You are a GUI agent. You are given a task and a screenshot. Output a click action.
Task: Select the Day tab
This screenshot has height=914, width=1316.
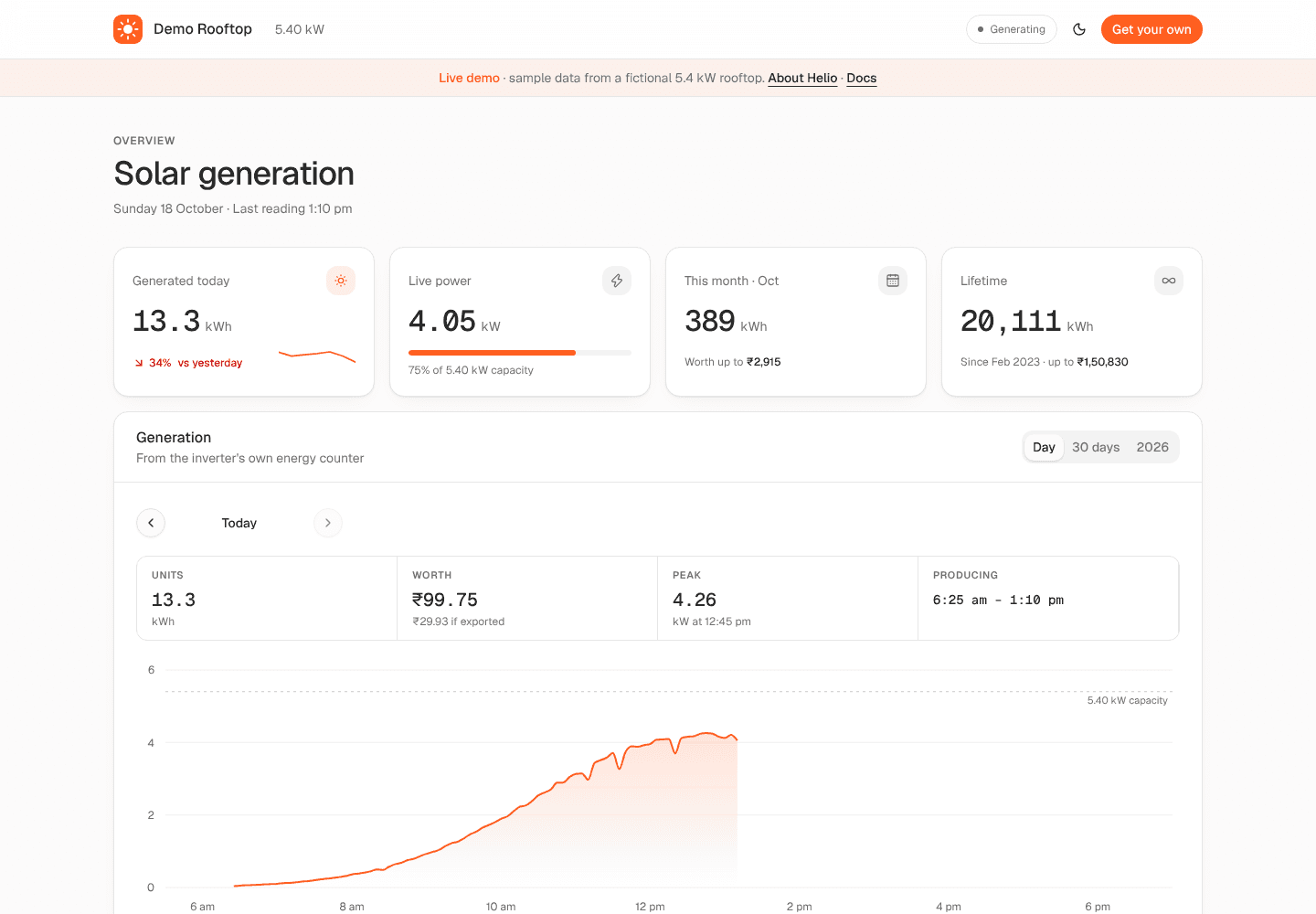1044,447
